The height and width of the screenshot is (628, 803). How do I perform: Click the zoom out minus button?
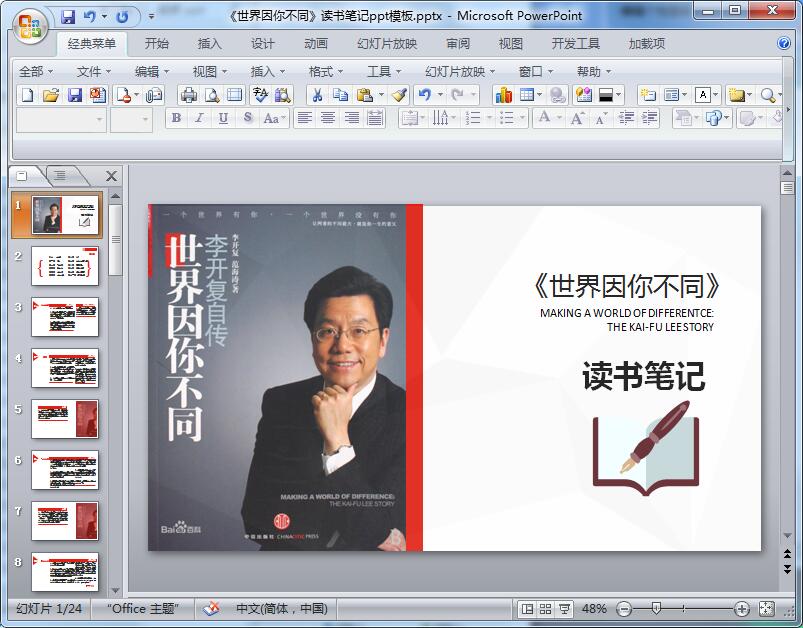point(624,609)
